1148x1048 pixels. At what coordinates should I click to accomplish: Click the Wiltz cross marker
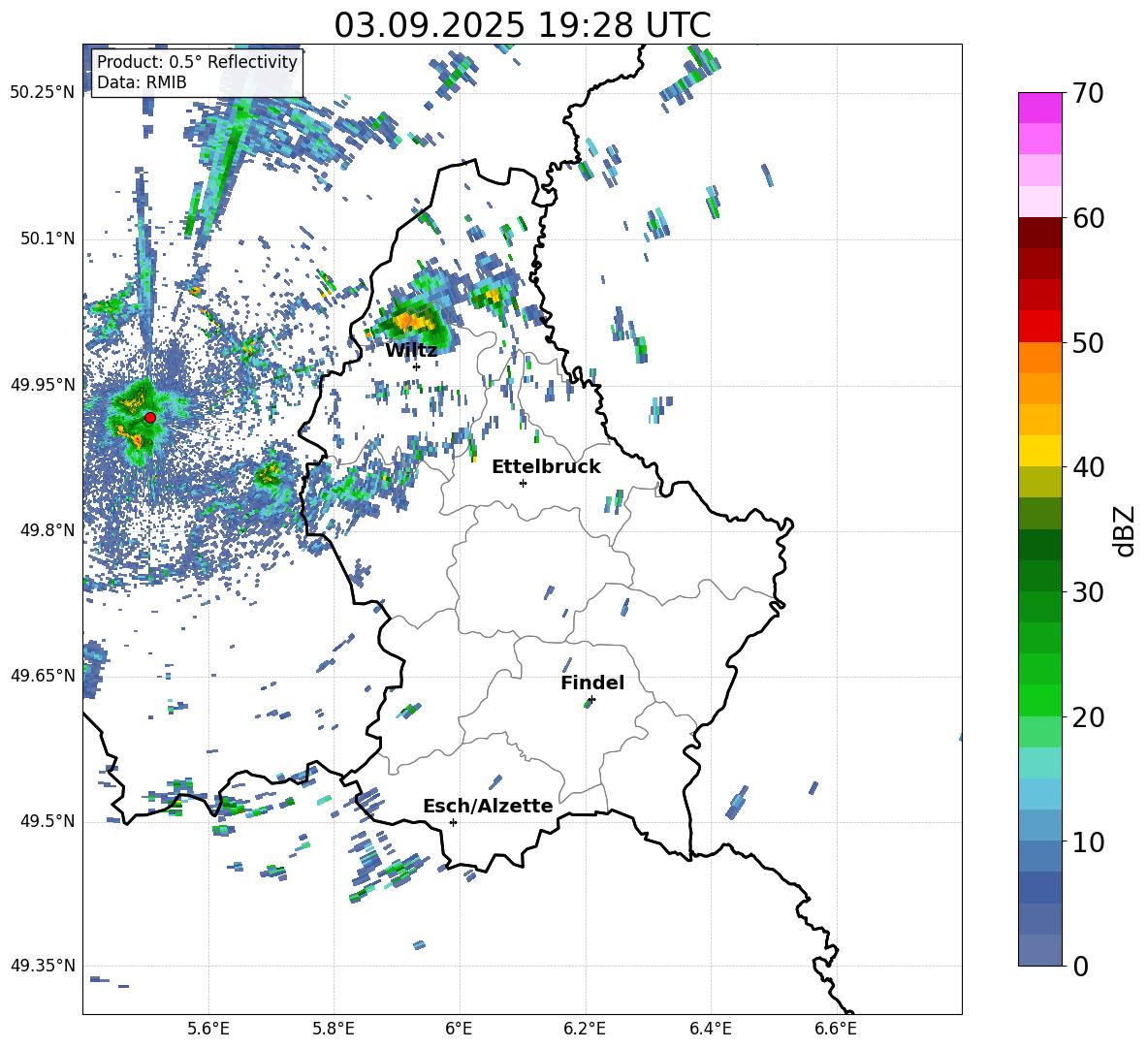417,366
